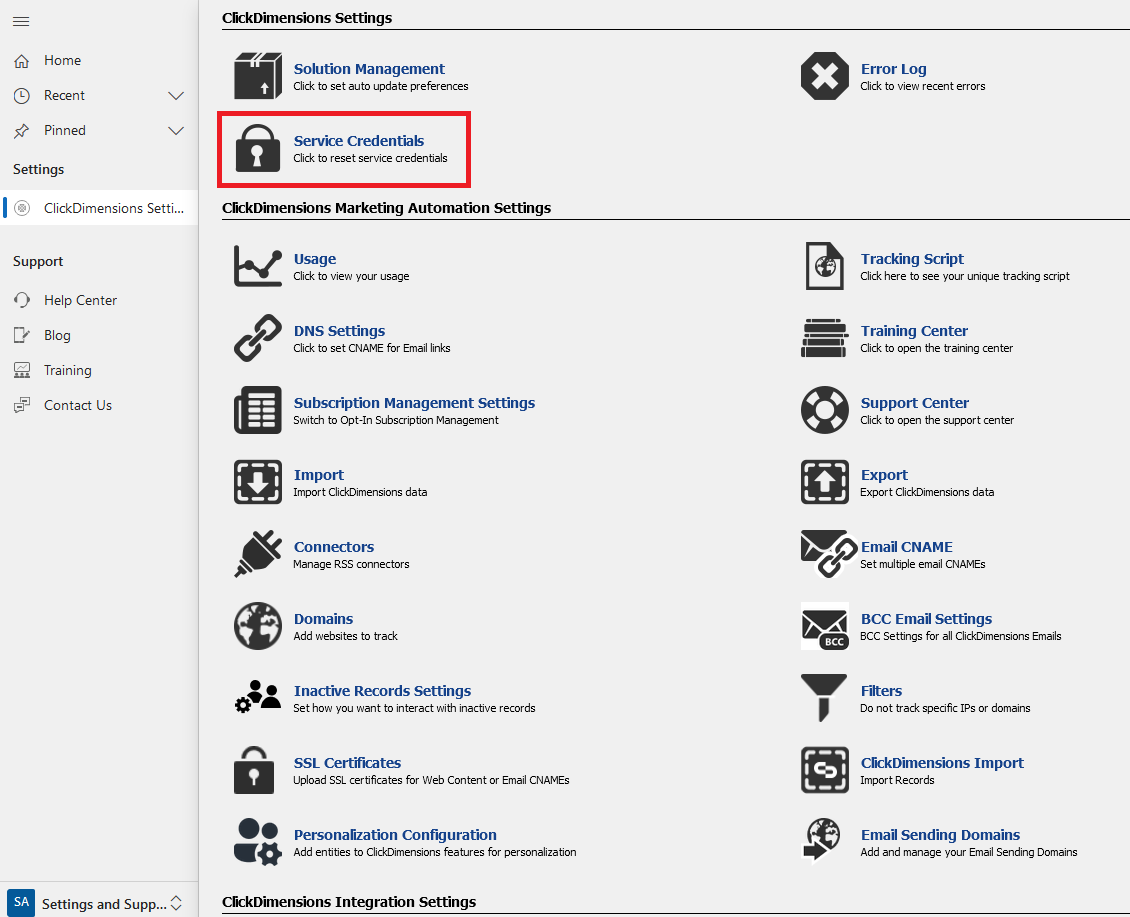1130x917 pixels.
Task: Open the Support Center link
Action: coord(915,403)
